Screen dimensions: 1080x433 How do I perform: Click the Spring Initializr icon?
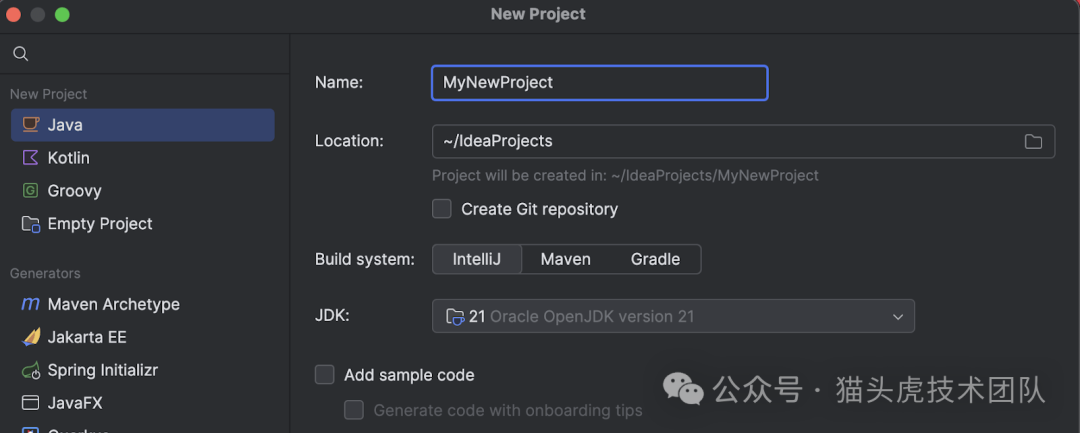pyautogui.click(x=31, y=370)
